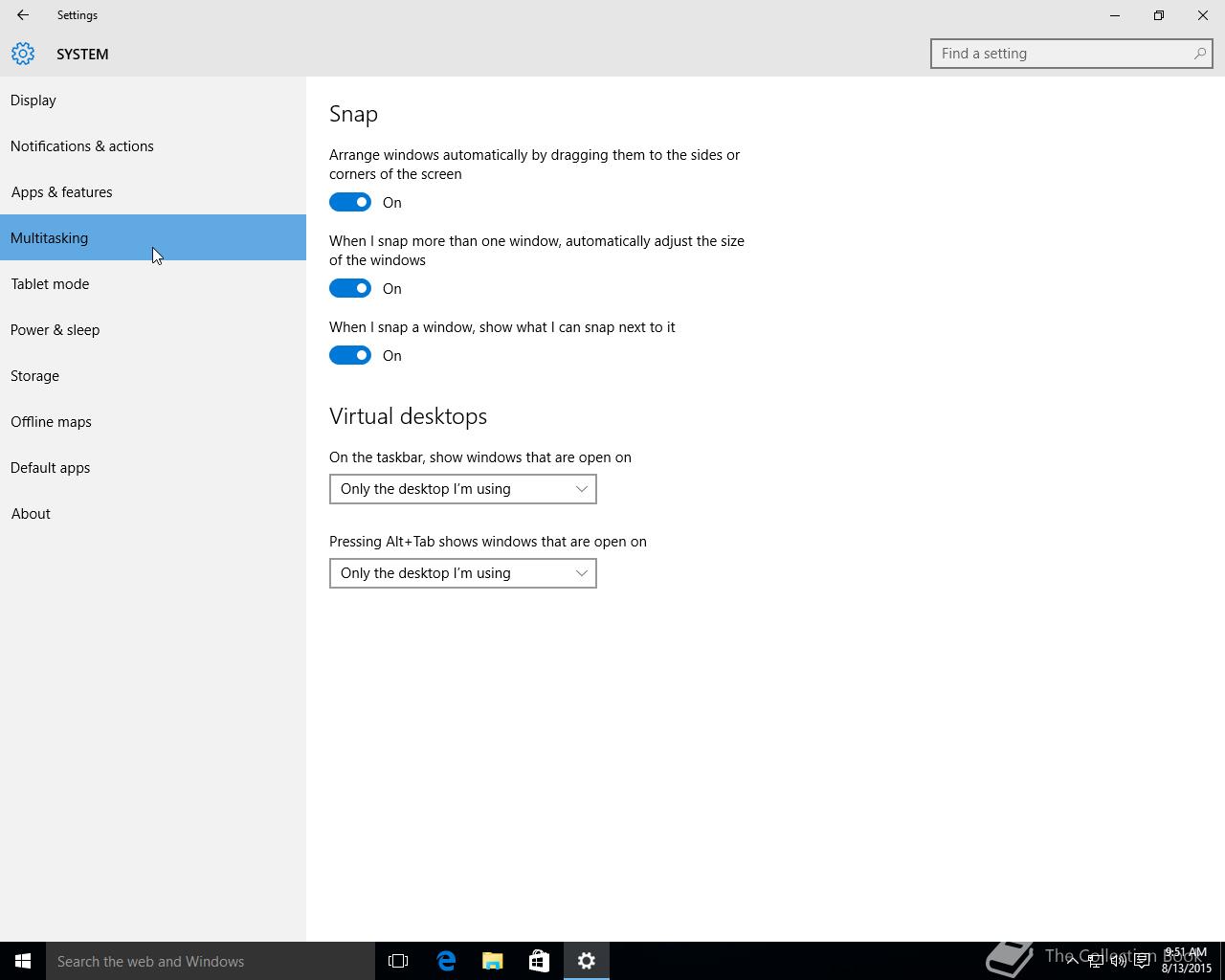The width and height of the screenshot is (1225, 980).
Task: Open File Explorer from the taskbar
Action: point(493,961)
